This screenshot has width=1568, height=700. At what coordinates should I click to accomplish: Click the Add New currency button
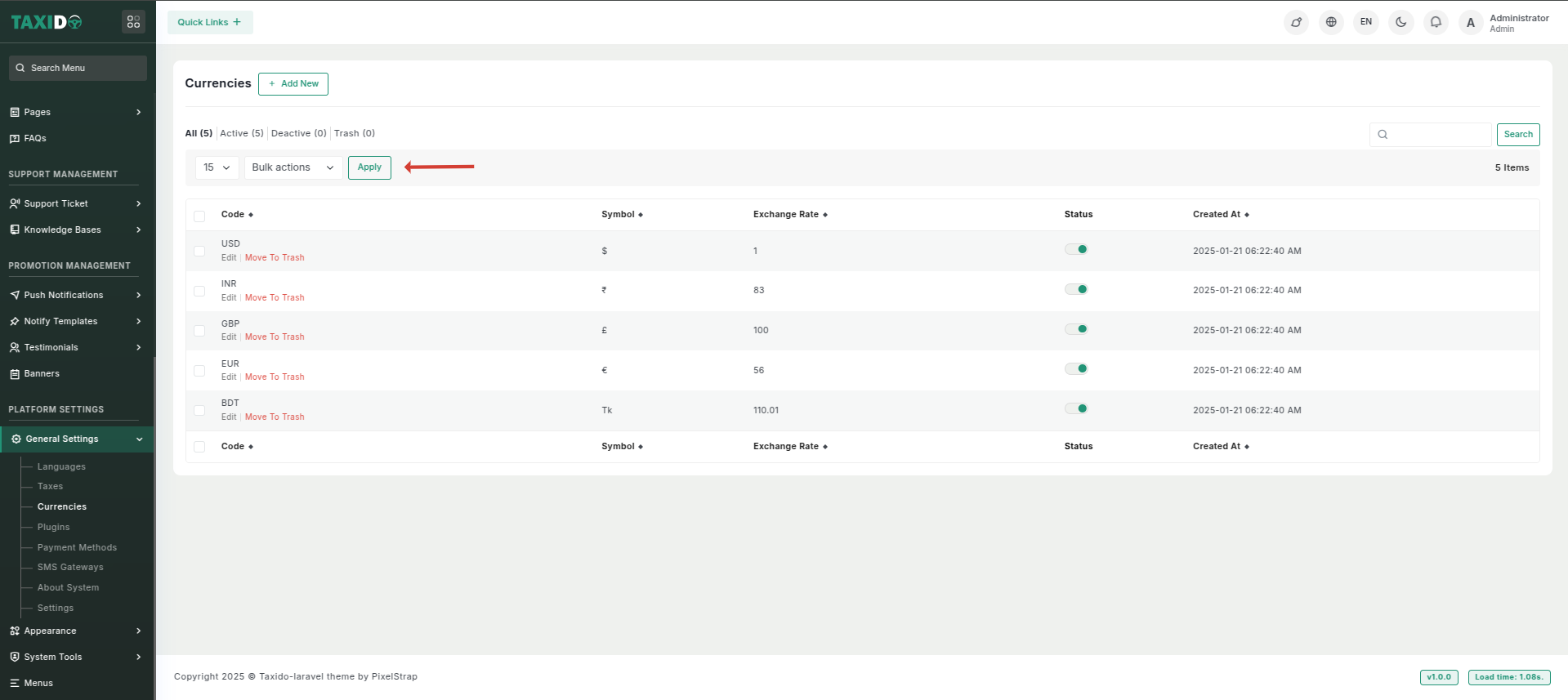pos(293,84)
